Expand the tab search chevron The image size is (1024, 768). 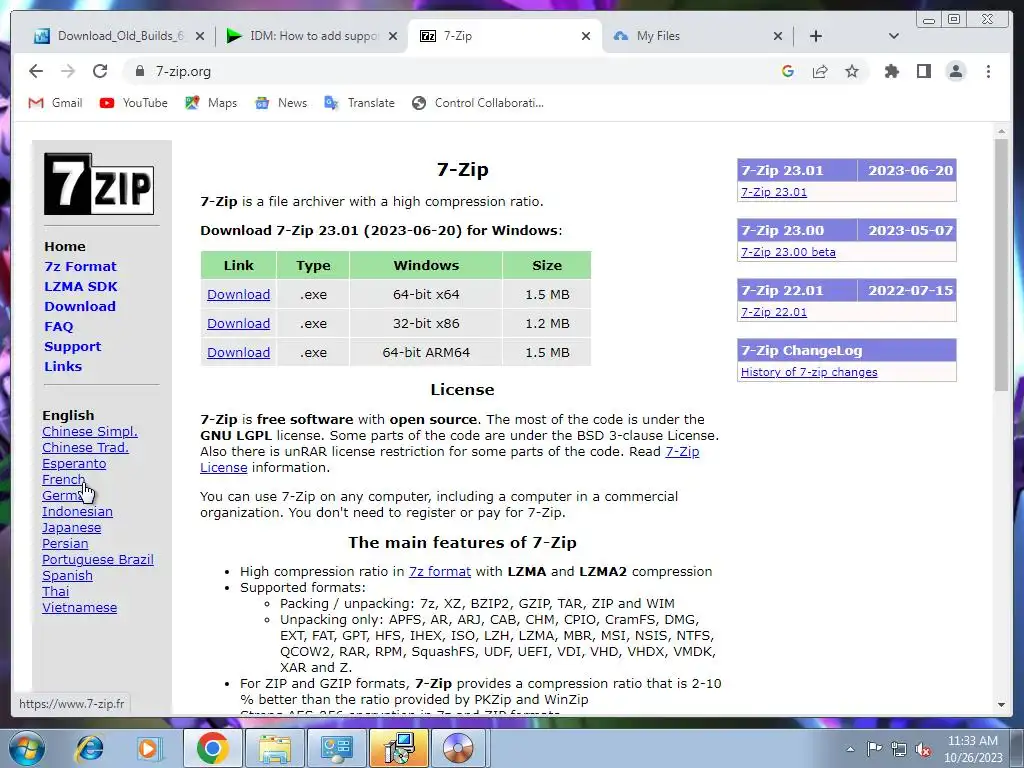click(x=893, y=36)
